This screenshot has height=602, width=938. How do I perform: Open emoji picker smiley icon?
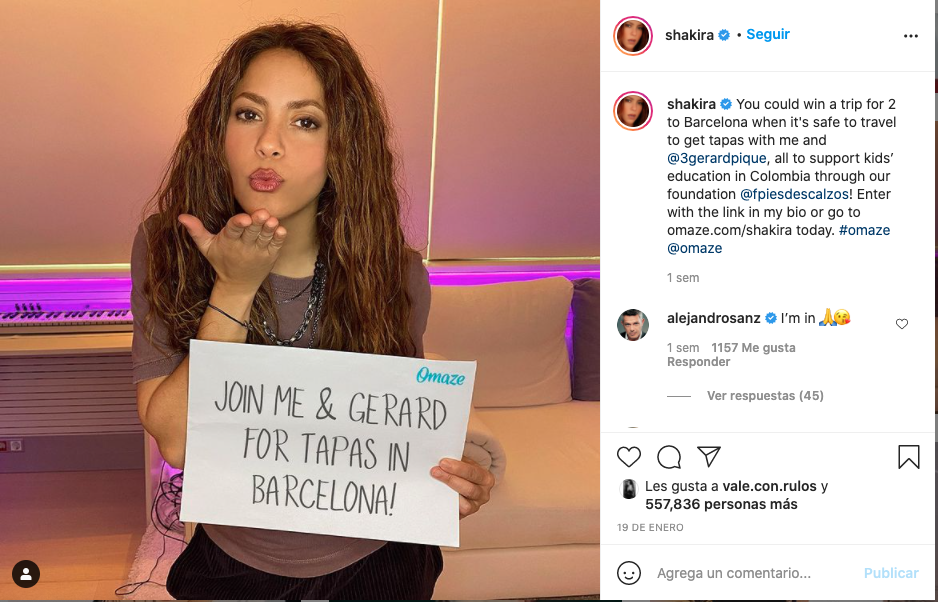629,573
